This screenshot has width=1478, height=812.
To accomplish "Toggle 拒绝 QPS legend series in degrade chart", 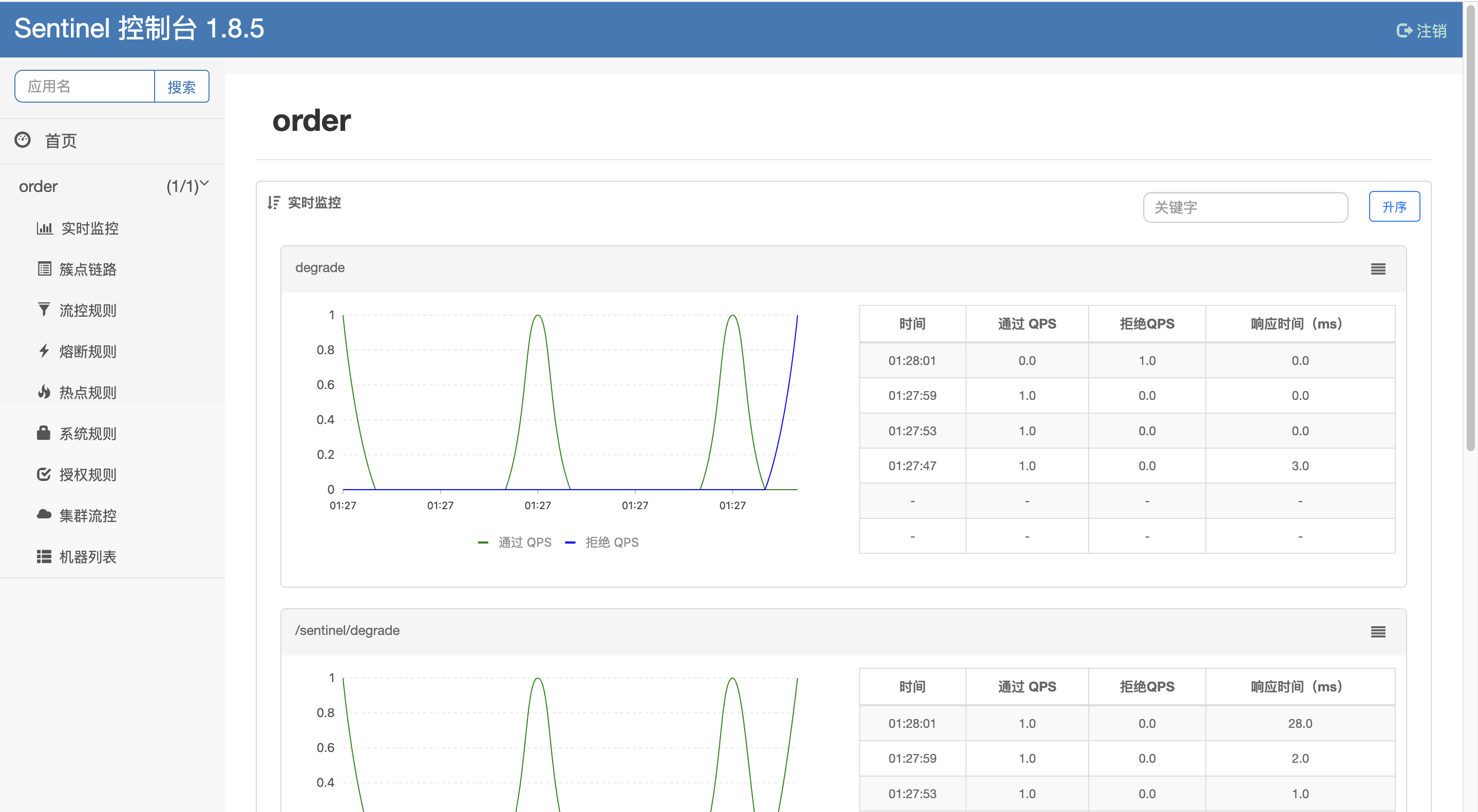I will click(x=602, y=542).
